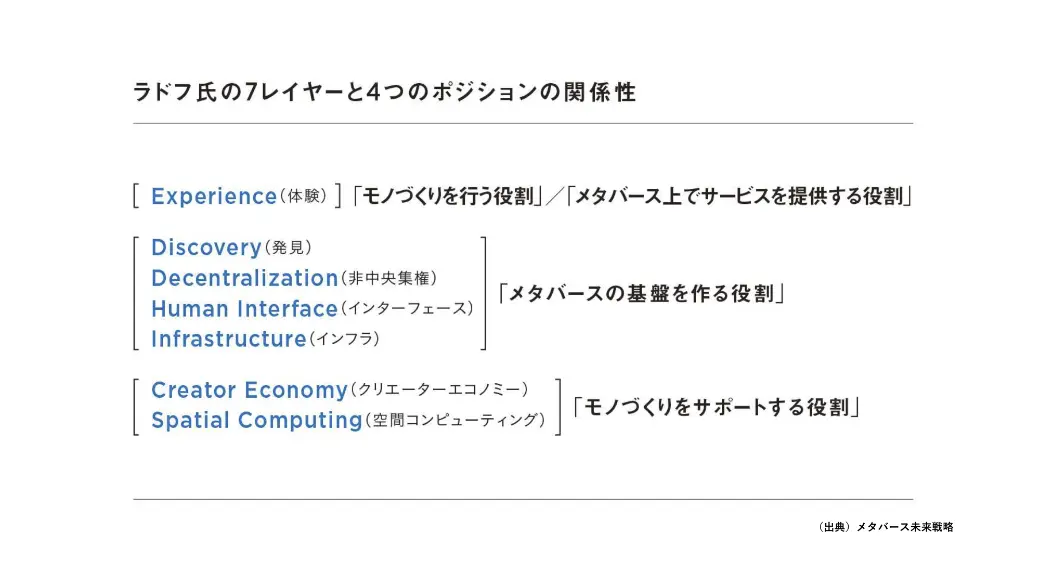
Task: Select the 「メタバースの基盤を作る役割」 label
Action: 641,293
